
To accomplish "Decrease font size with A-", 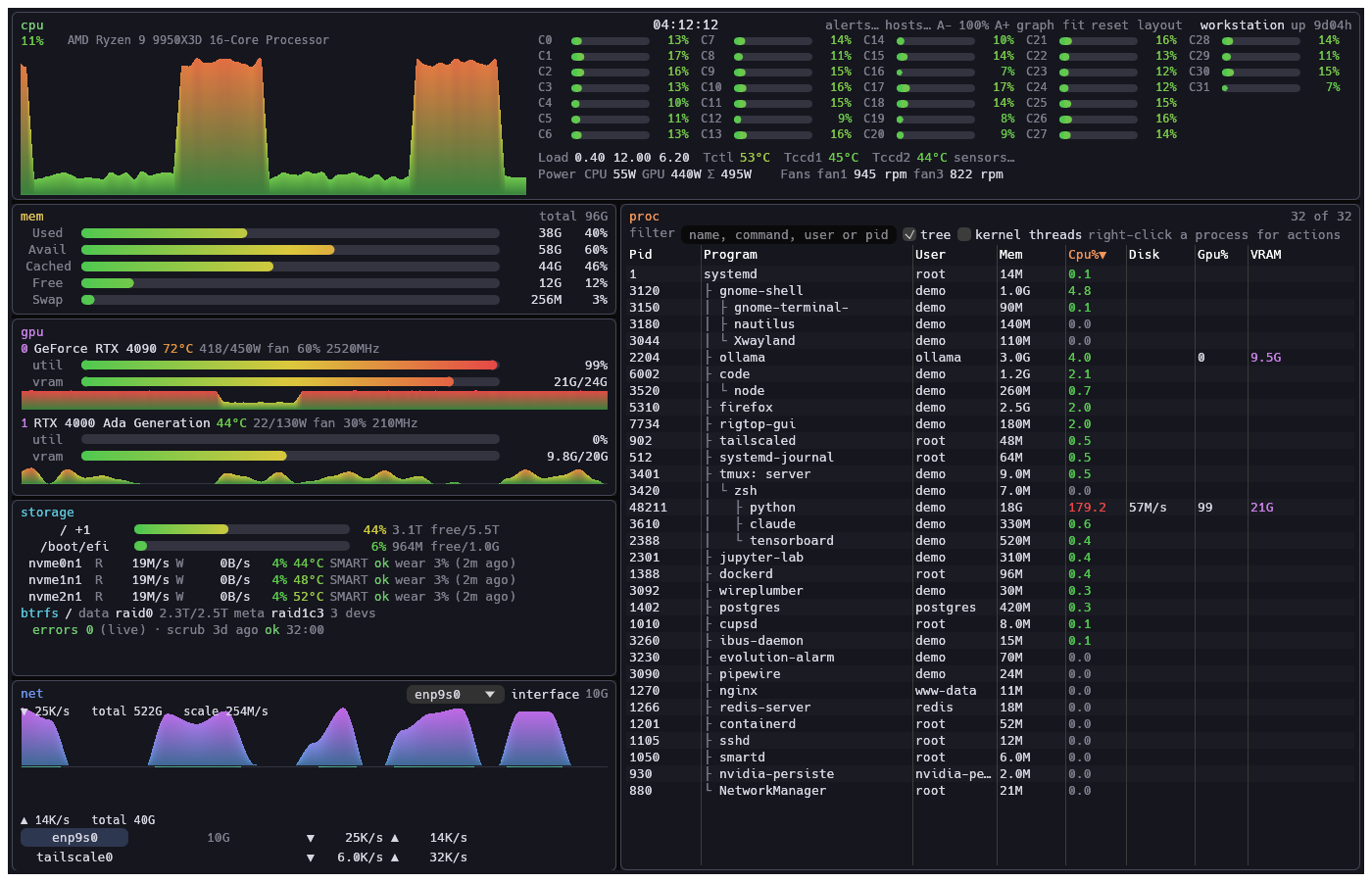I will coord(945,25).
